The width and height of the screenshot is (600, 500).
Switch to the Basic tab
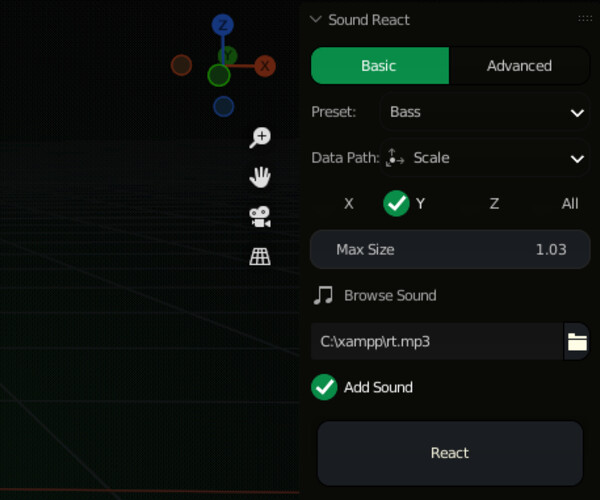pos(379,66)
